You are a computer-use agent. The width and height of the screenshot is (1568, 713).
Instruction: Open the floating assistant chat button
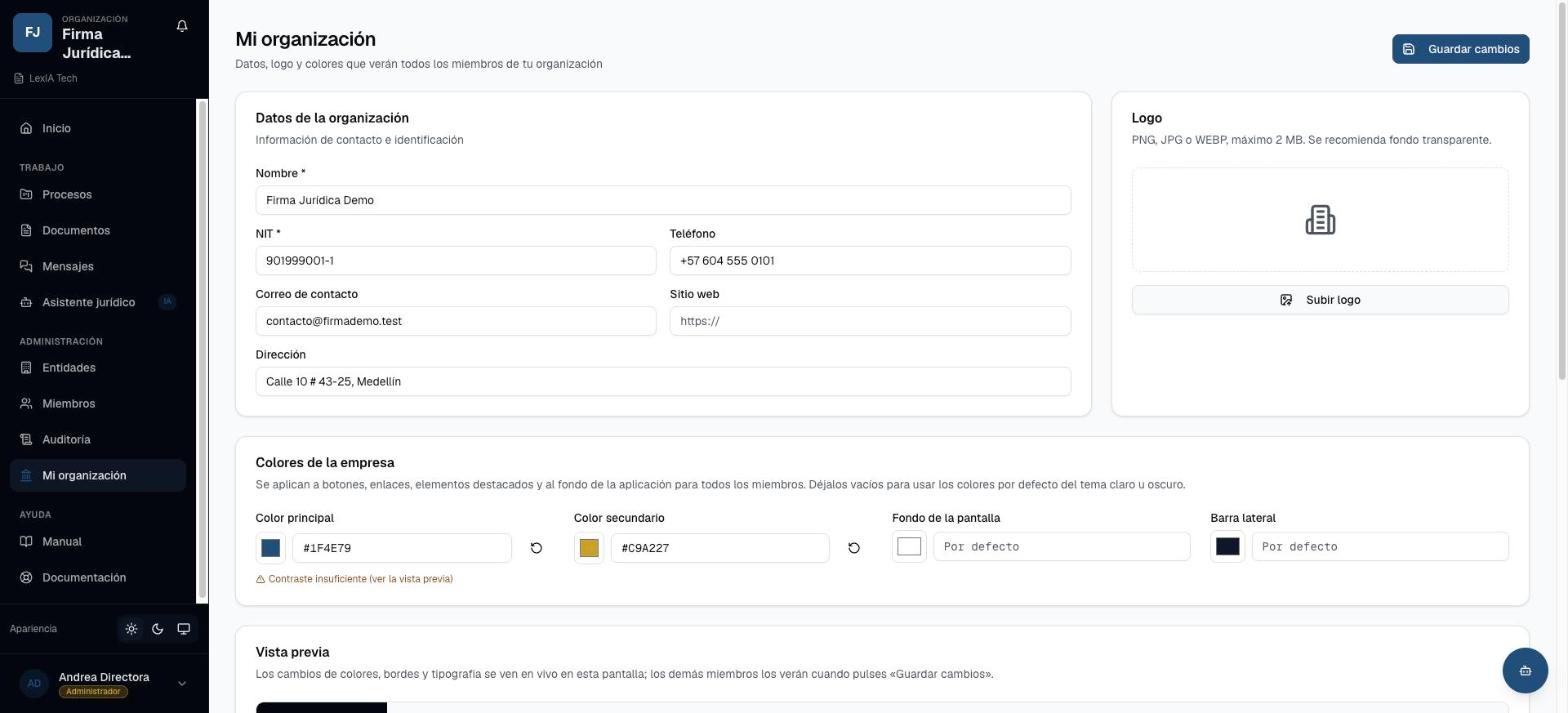tap(1525, 670)
